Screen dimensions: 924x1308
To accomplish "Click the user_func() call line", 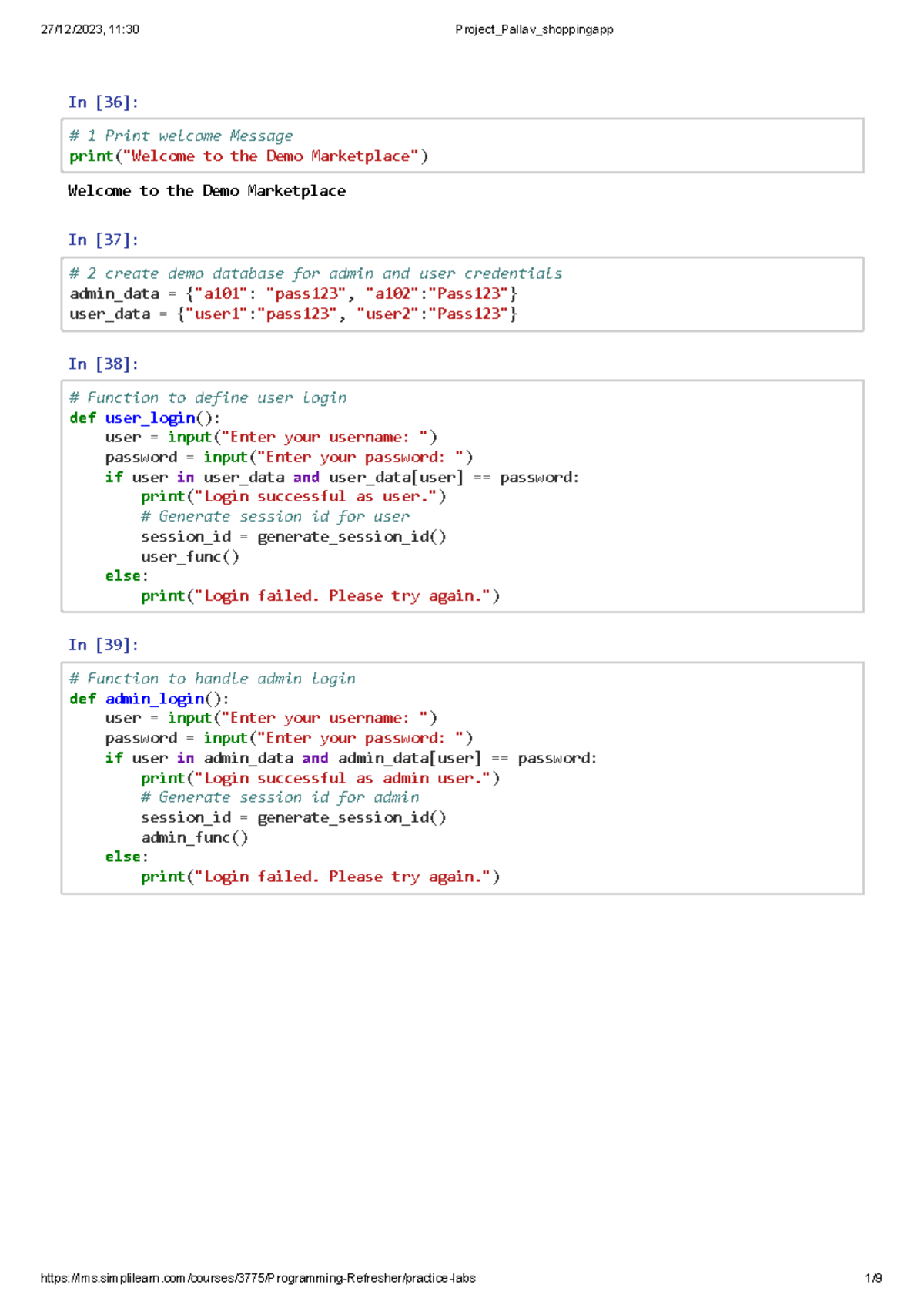I will (x=189, y=557).
